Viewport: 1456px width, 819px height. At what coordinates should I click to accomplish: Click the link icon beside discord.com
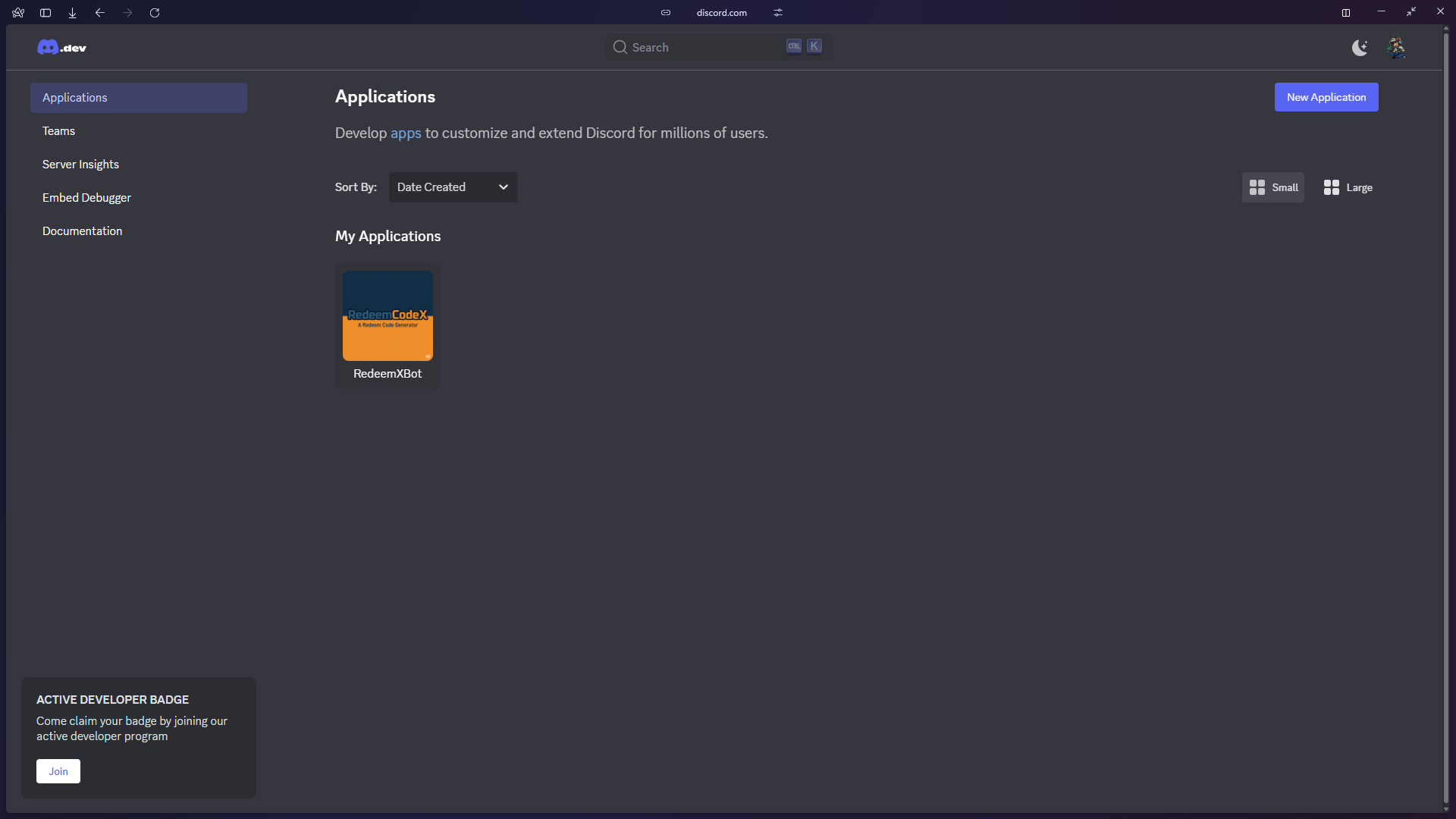coord(666,13)
